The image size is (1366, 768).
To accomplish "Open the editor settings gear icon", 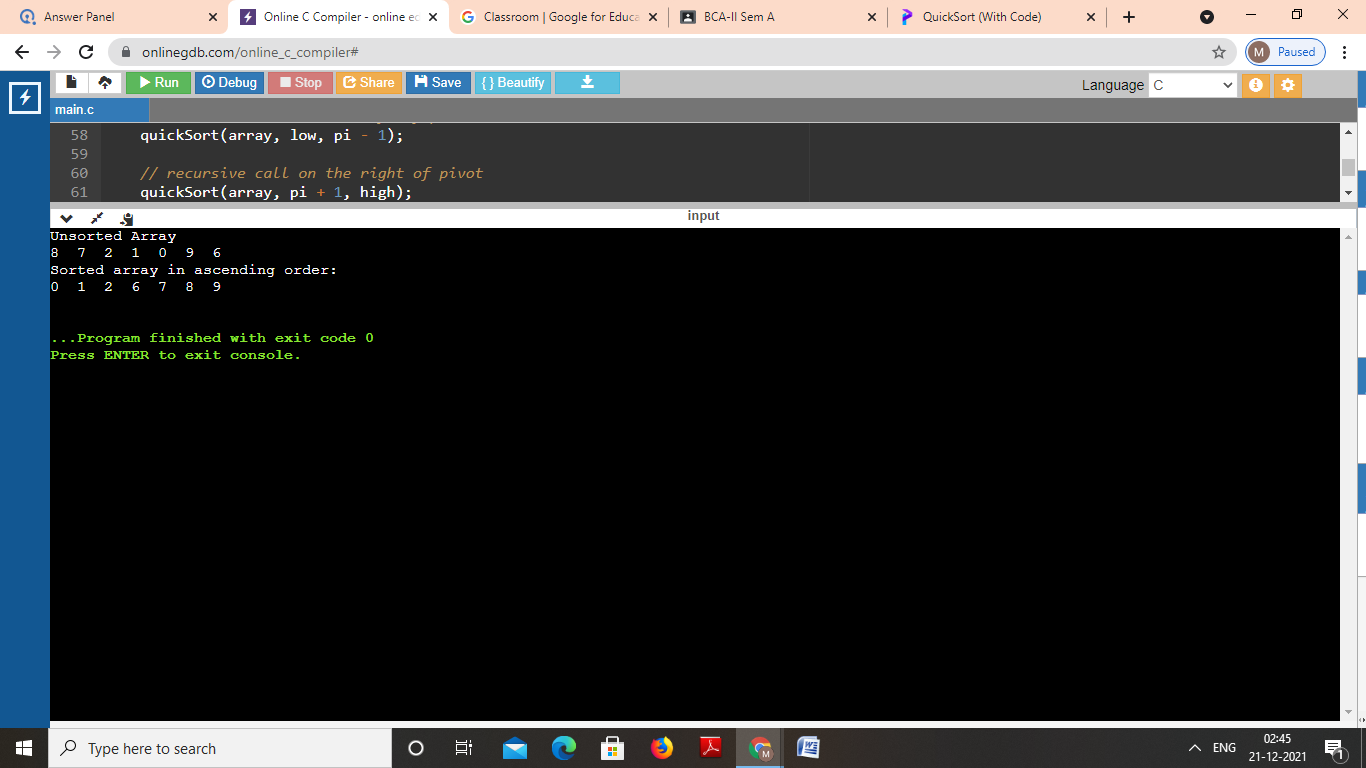I will 1287,86.
